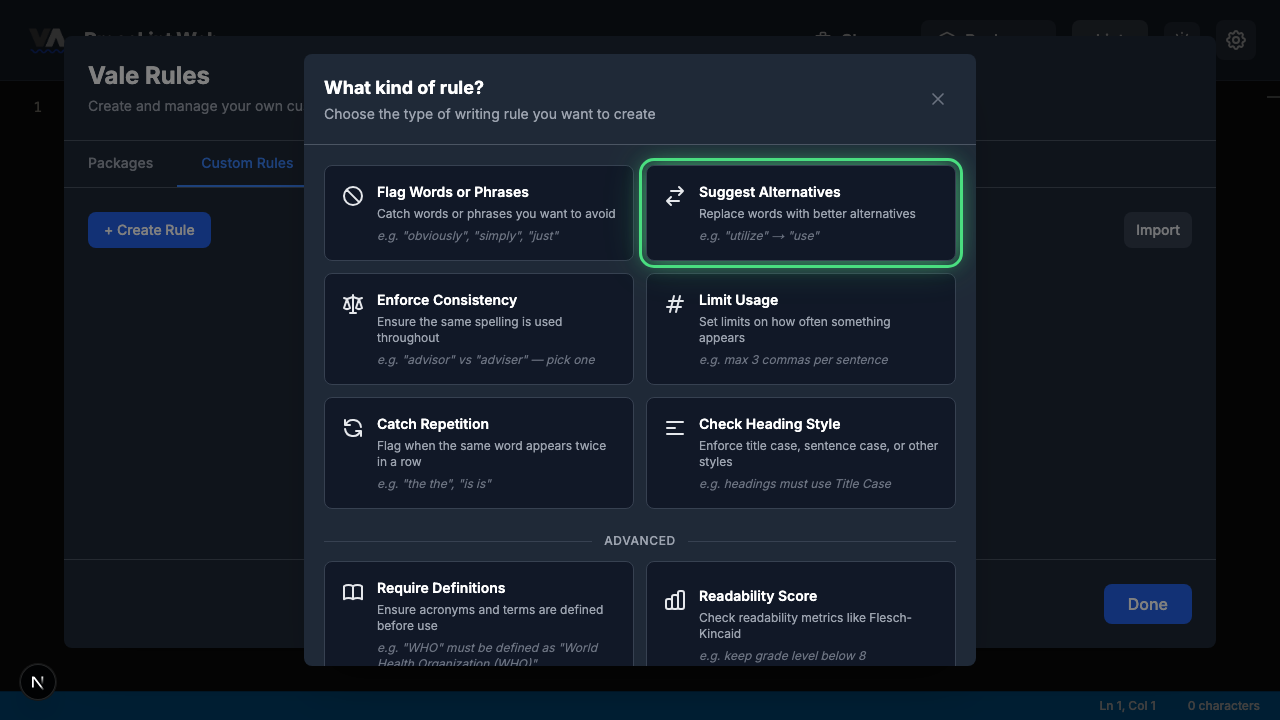Select the Require Definitions book icon
1280x720 pixels.
pyautogui.click(x=353, y=592)
